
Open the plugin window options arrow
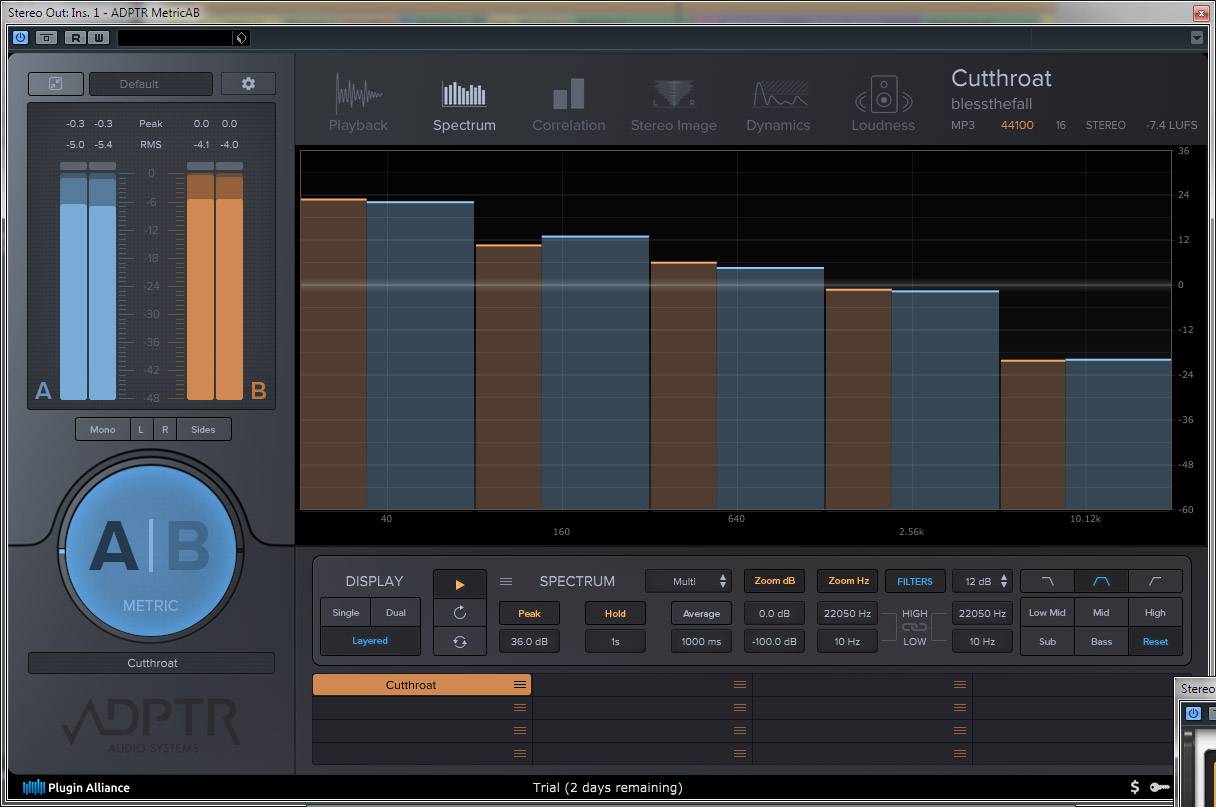coord(1197,38)
